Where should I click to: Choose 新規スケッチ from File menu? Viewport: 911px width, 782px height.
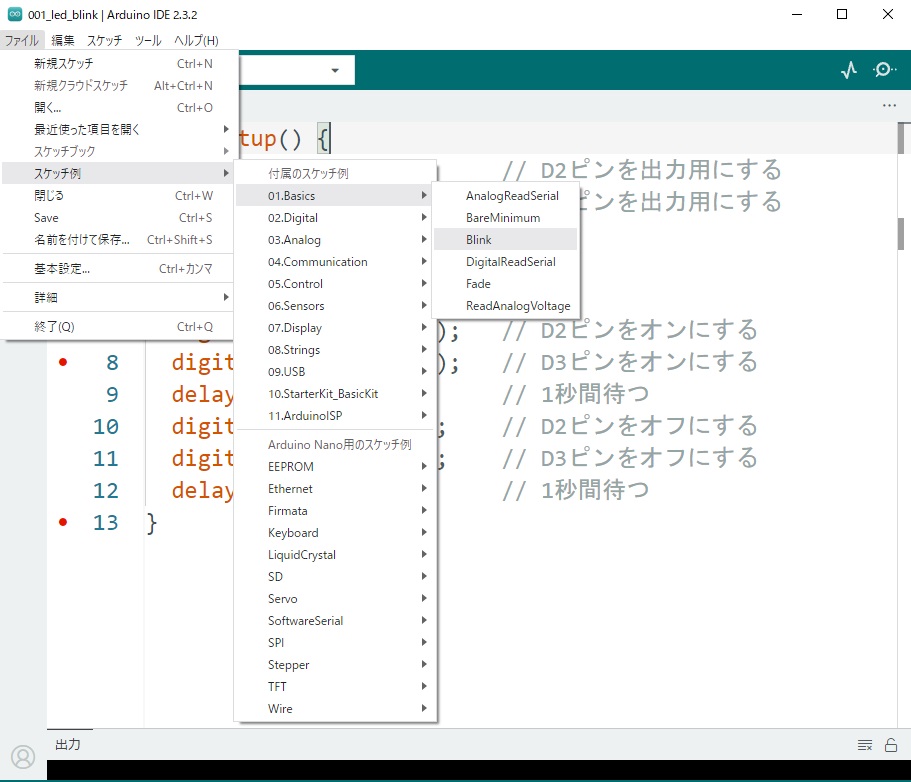pyautogui.click(x=119, y=63)
